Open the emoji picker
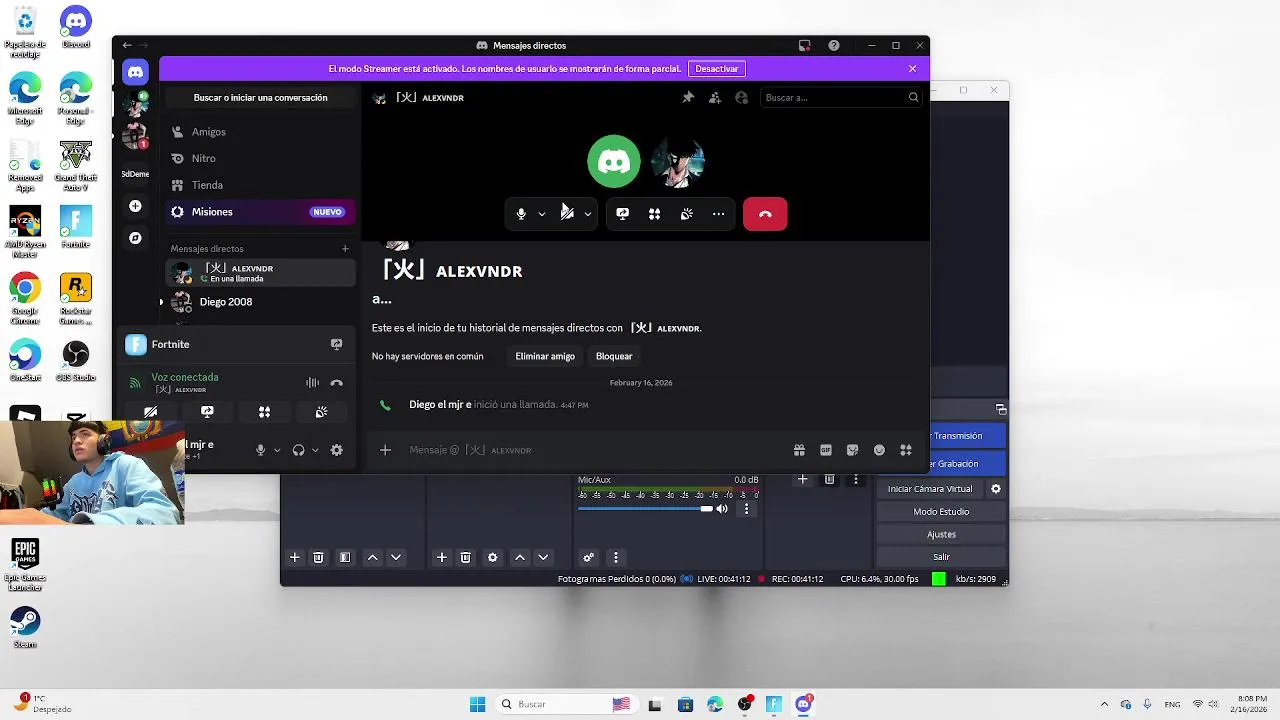Viewport: 1280px width, 720px height. pos(879,450)
